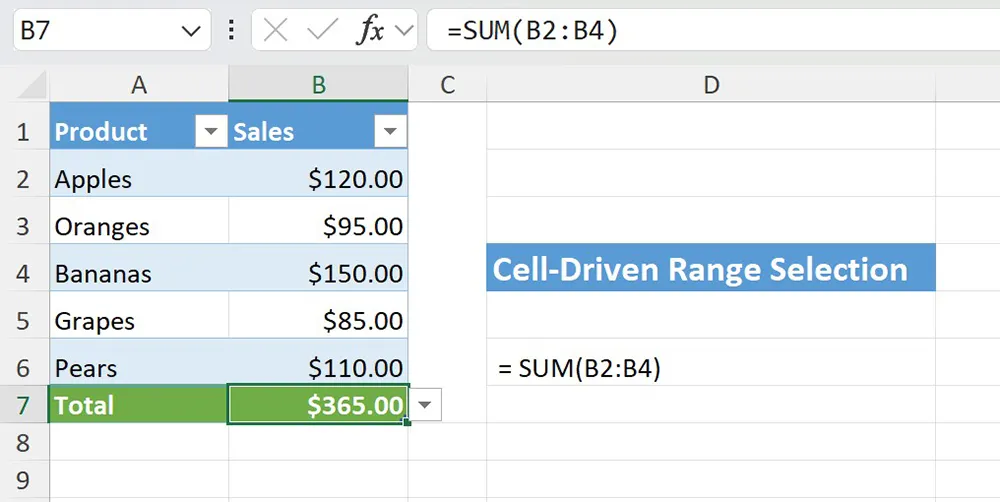
Task: Open the Sales column filter dropdown
Action: pyautogui.click(x=389, y=132)
